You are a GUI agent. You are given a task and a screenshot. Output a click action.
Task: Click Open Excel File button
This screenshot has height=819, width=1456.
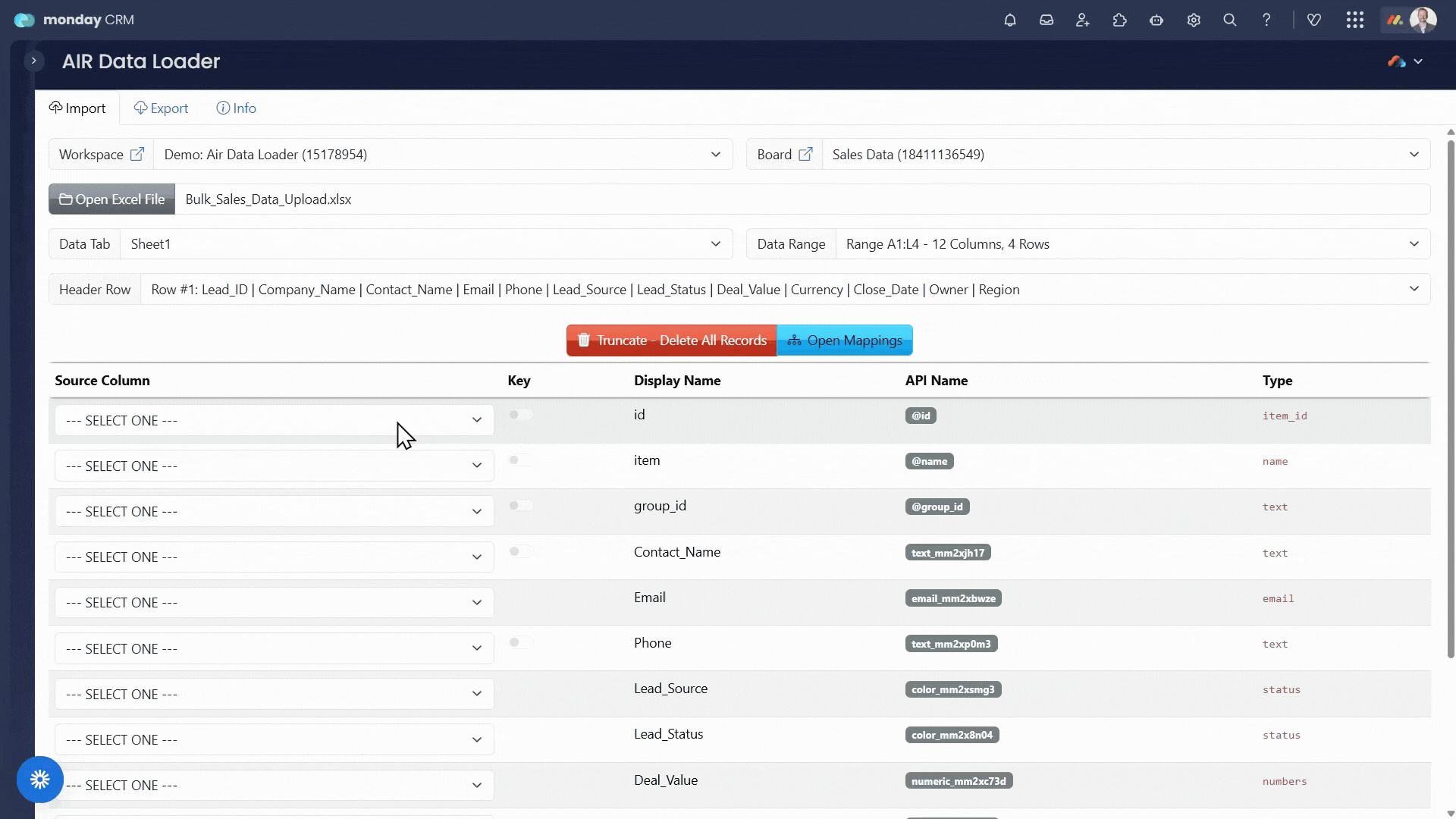coord(112,199)
